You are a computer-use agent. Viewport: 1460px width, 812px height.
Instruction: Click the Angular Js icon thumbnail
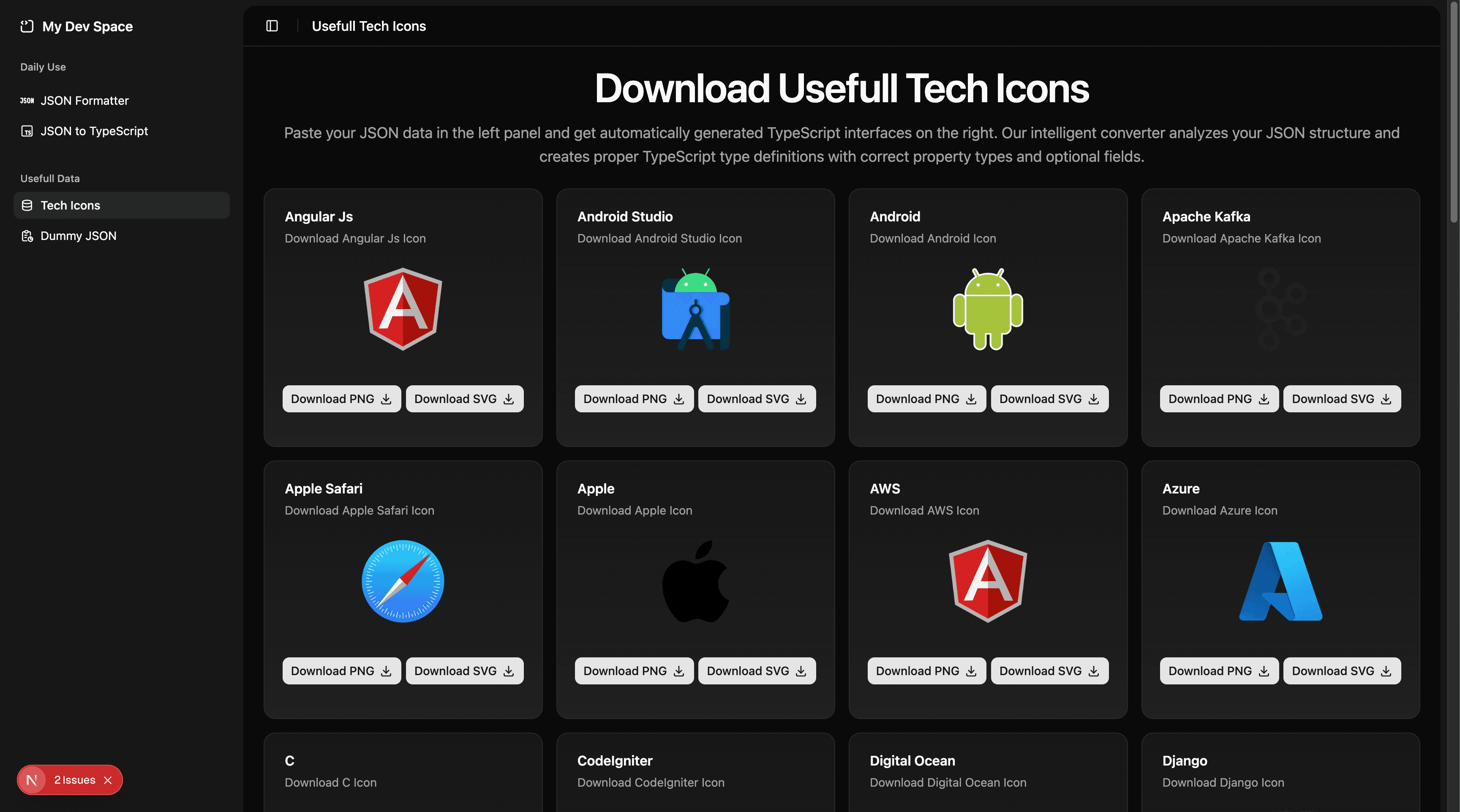click(x=403, y=309)
